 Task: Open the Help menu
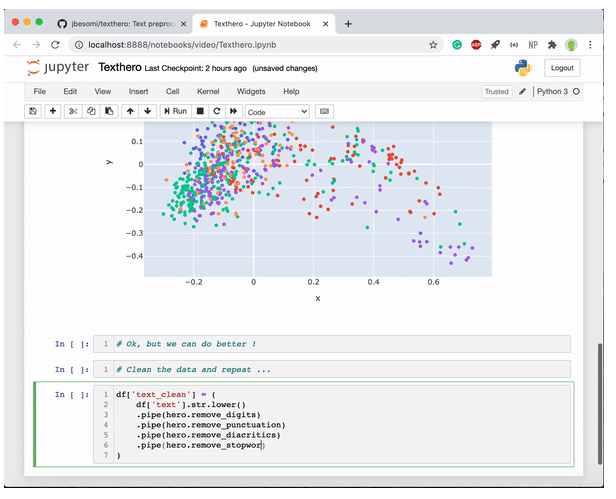[x=291, y=92]
